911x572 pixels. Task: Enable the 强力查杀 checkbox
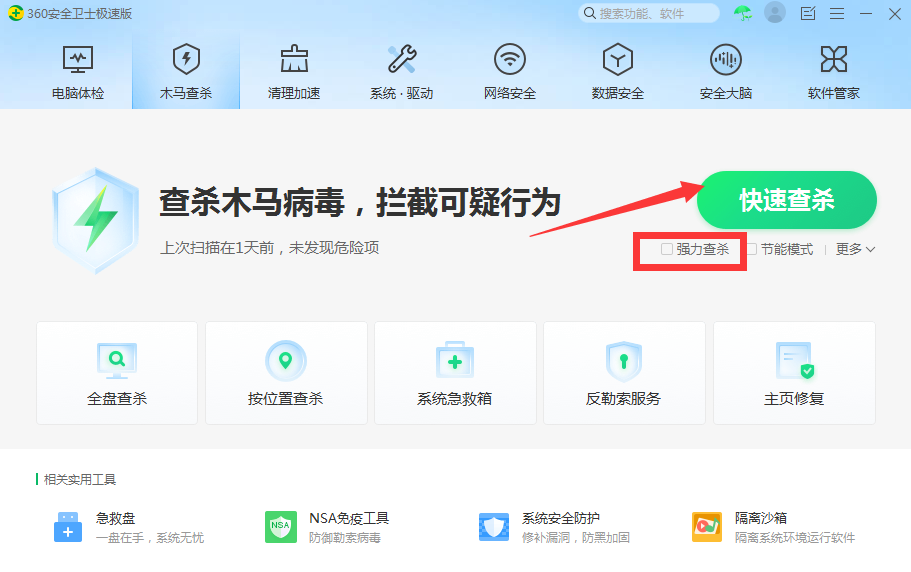coord(667,249)
